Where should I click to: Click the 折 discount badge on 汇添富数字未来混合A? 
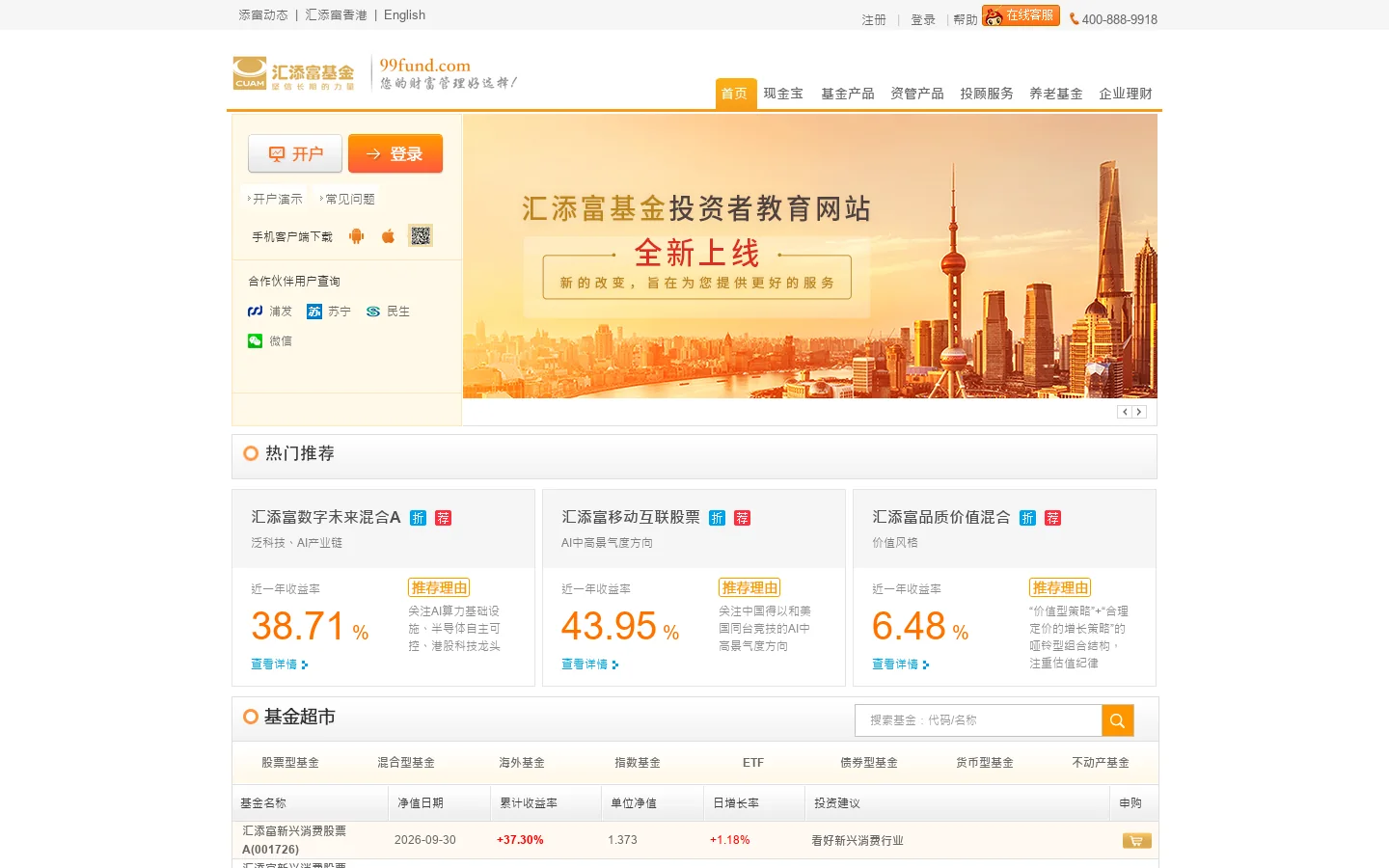pos(418,518)
